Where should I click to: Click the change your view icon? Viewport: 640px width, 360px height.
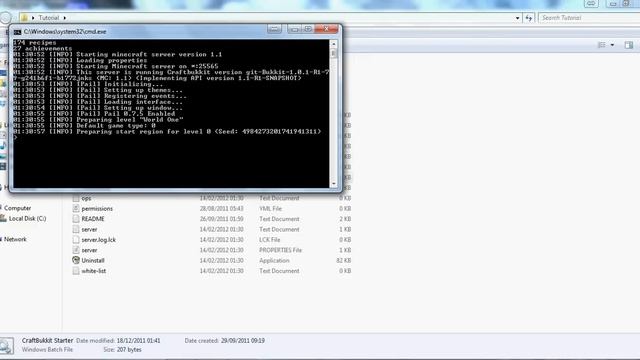[x=602, y=45]
